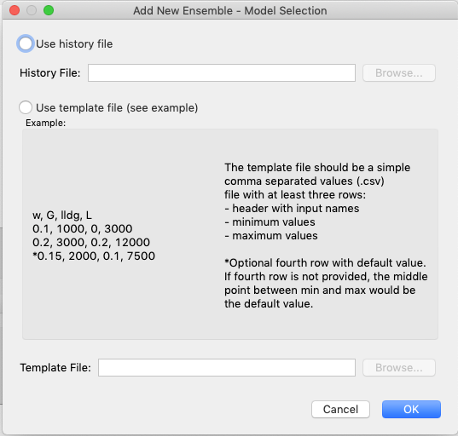This screenshot has height=436, width=458.
Task: Click the '- header with input names' line
Action: pyautogui.click(x=292, y=208)
